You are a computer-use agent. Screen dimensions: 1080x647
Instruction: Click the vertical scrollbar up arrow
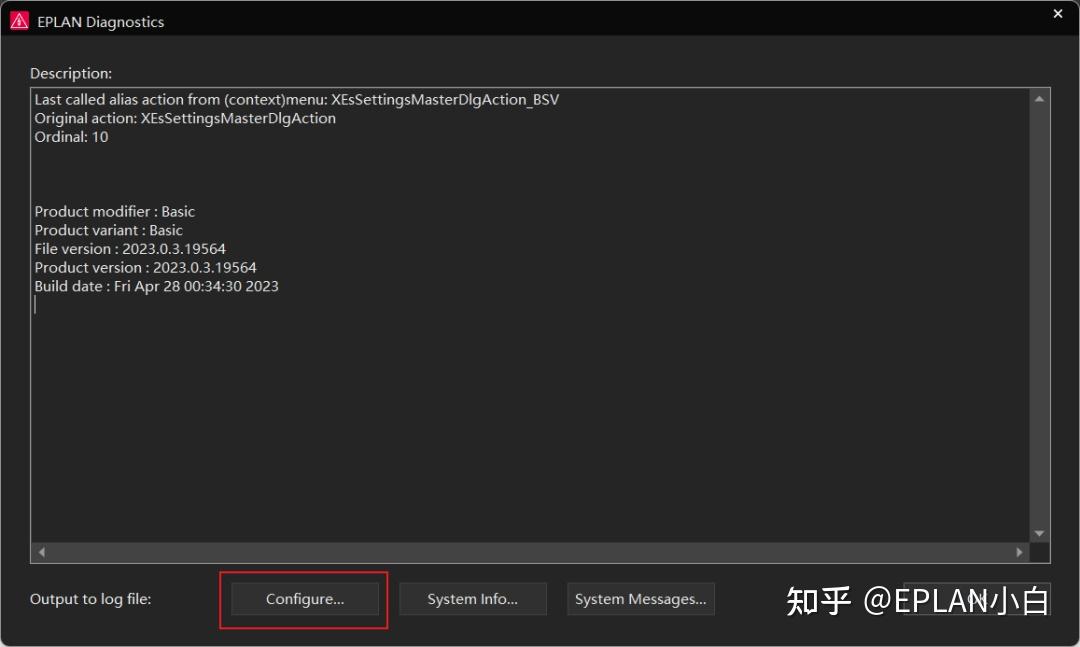1039,99
